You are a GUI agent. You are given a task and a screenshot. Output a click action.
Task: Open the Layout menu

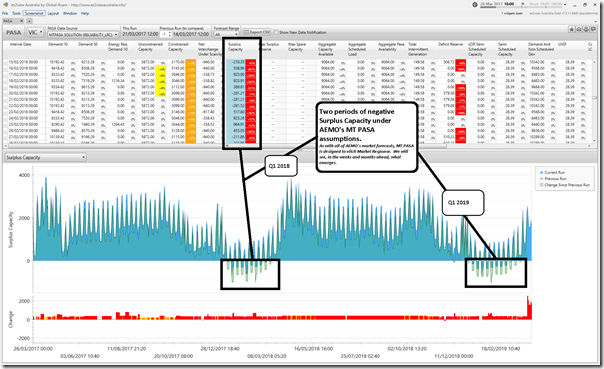tap(53, 13)
